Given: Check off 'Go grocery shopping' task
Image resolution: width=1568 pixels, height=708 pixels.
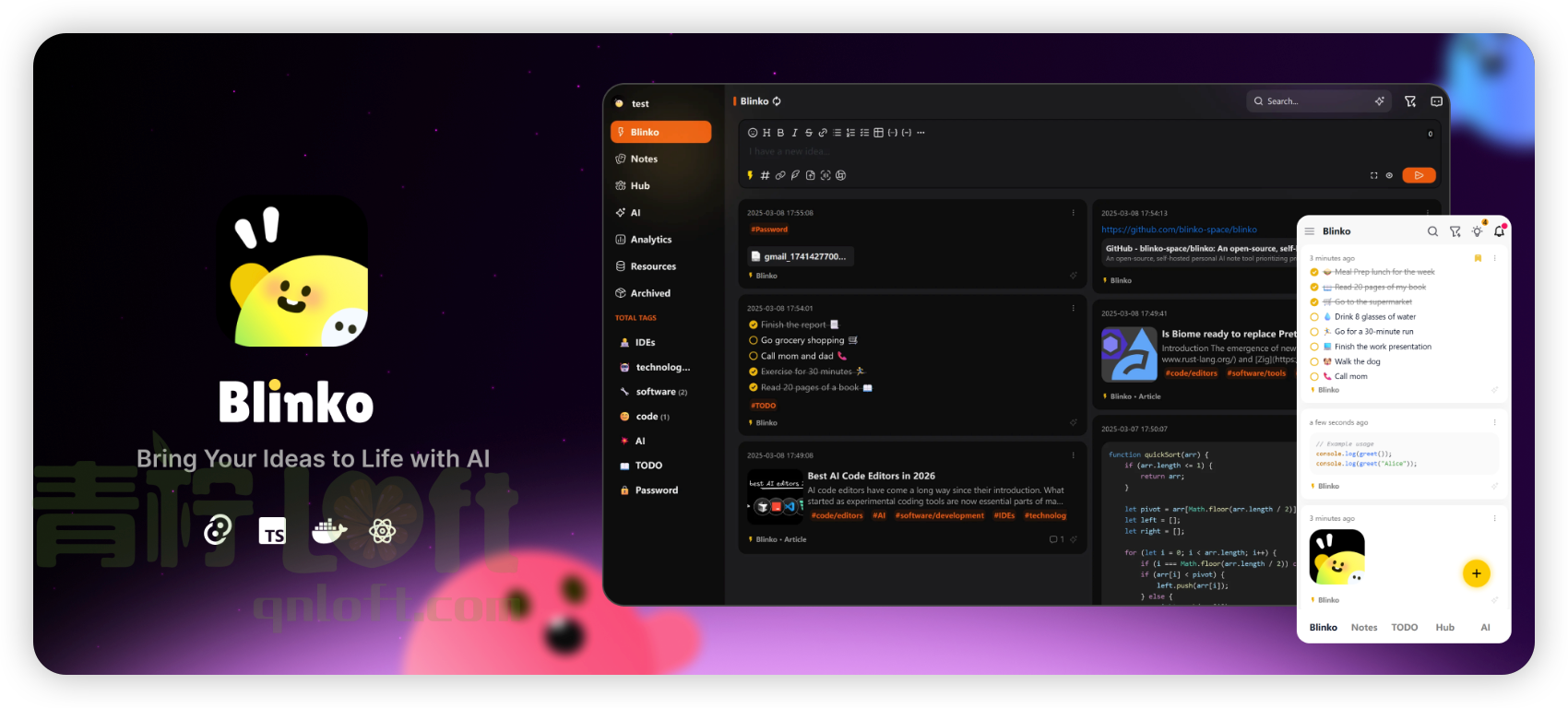Looking at the screenshot, I should 753,340.
